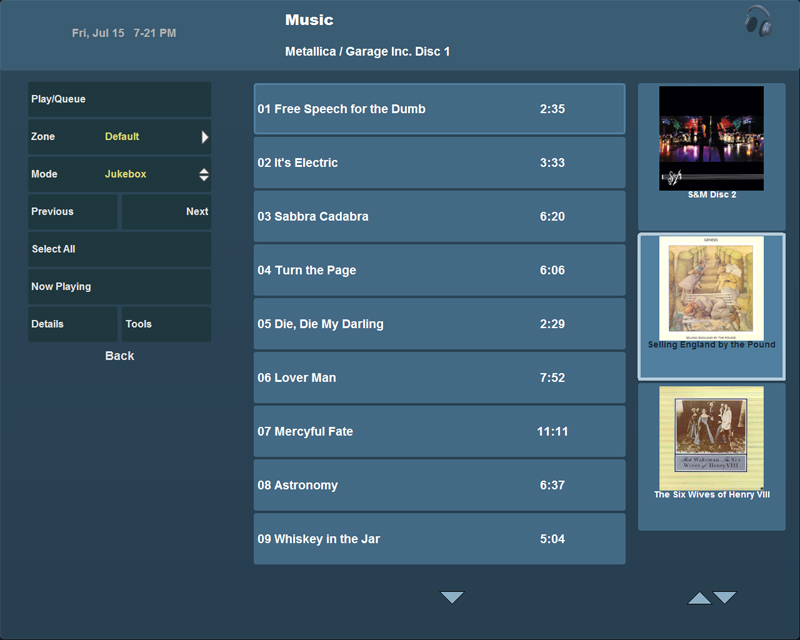Screen dimensions: 800x640
Task: Show album Details
Action: (72, 324)
